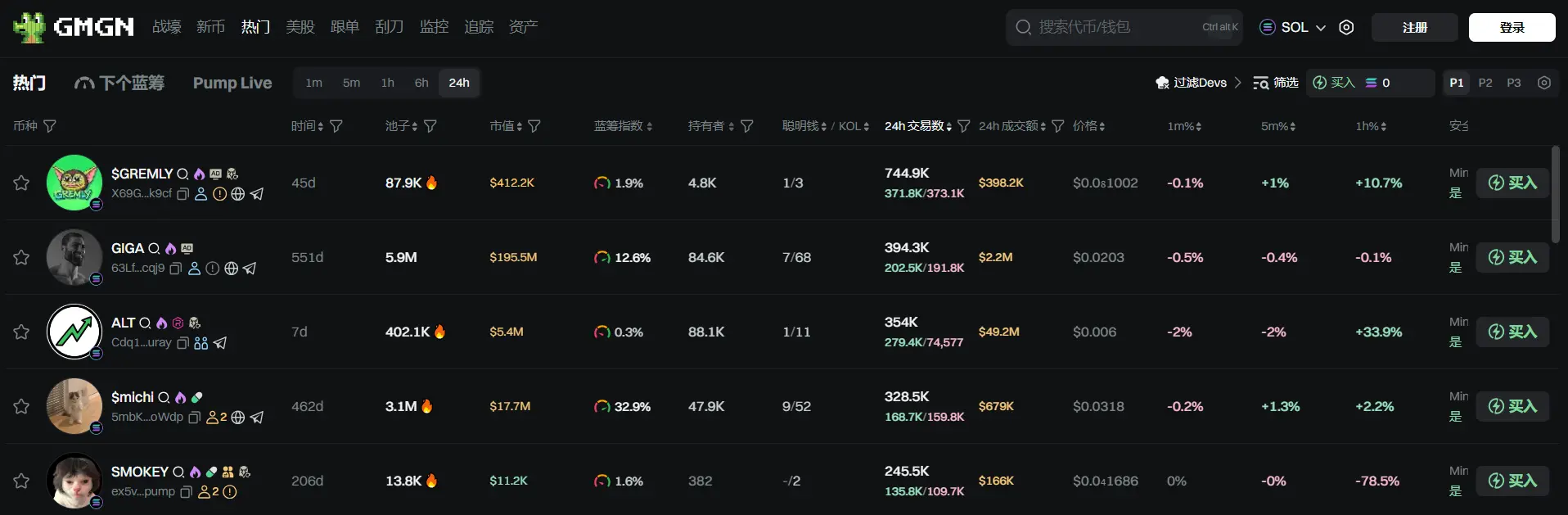Open the Pump Live tab
The width and height of the screenshot is (1568, 515).
point(232,83)
